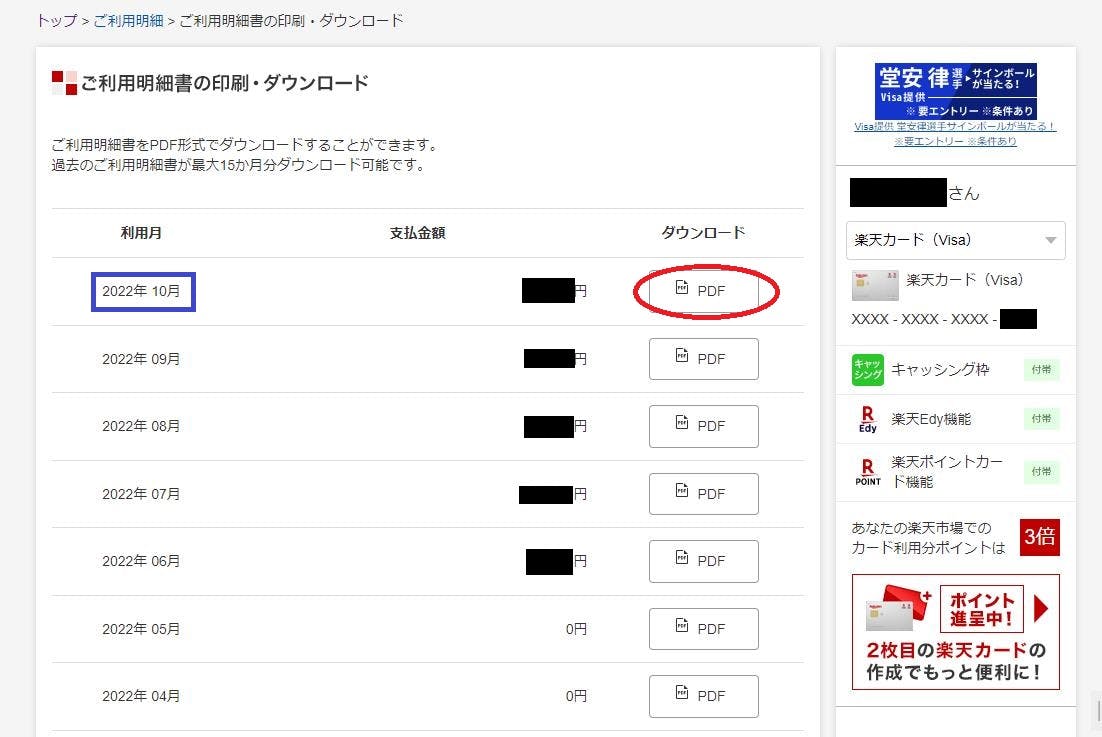The image size is (1102, 737).
Task: Click the 0円 amount for 2022年 04月
Action: 576,696
